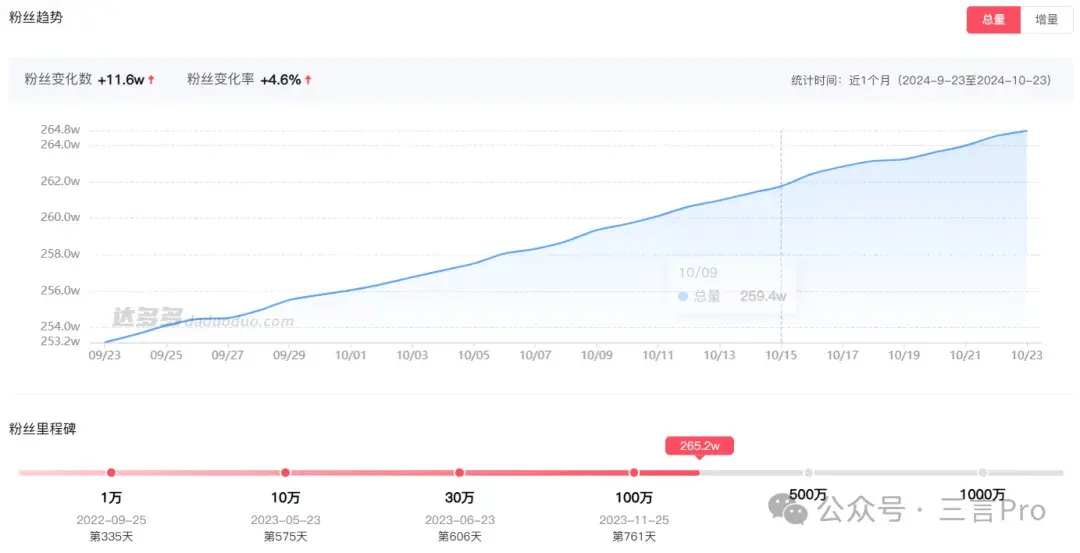Screen dimensions: 1080x553
Task: Select the 10万 milestone dot
Action: pos(285,473)
